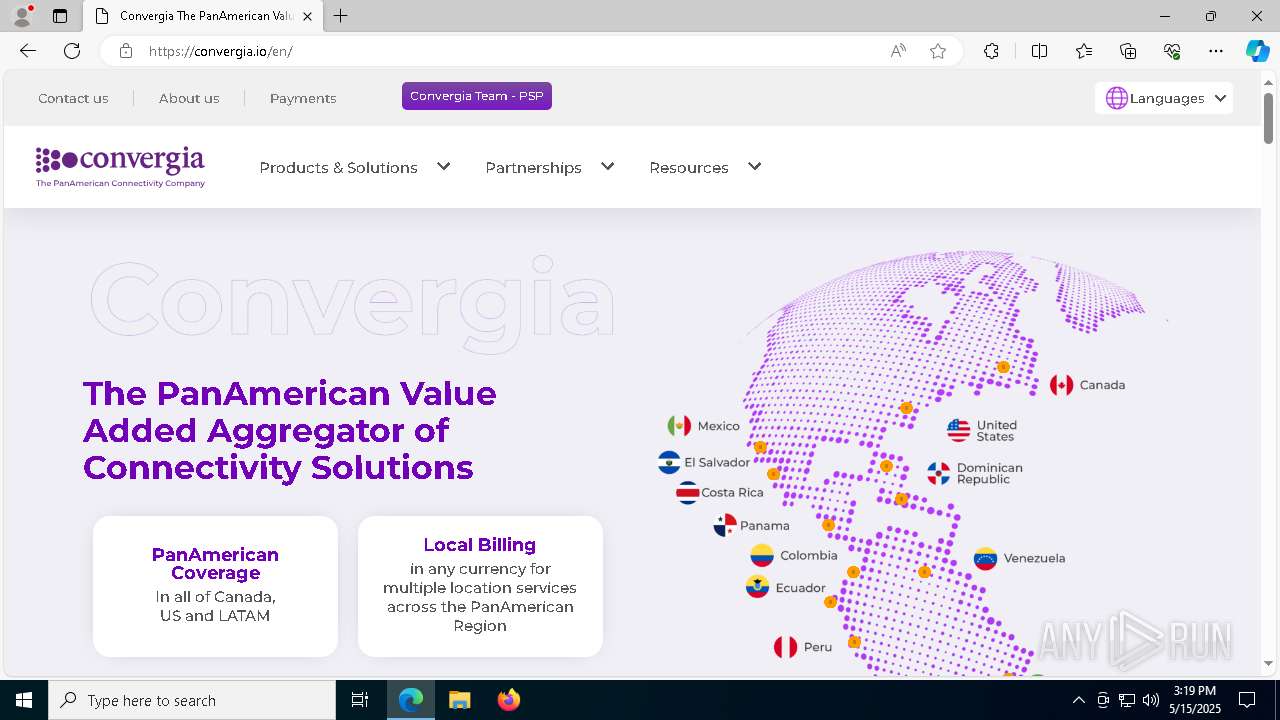The image size is (1280, 720).
Task: View site information lock icon
Action: pos(126,51)
